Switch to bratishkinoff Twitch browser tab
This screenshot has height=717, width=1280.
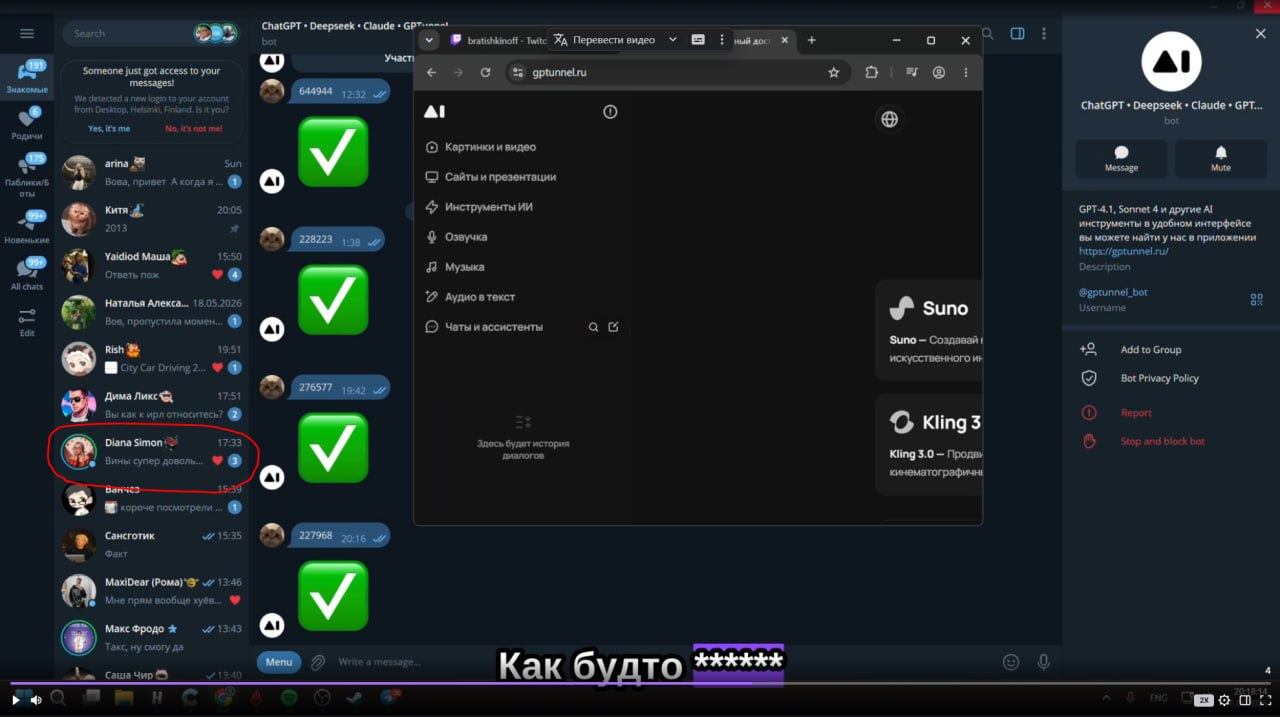[496, 40]
